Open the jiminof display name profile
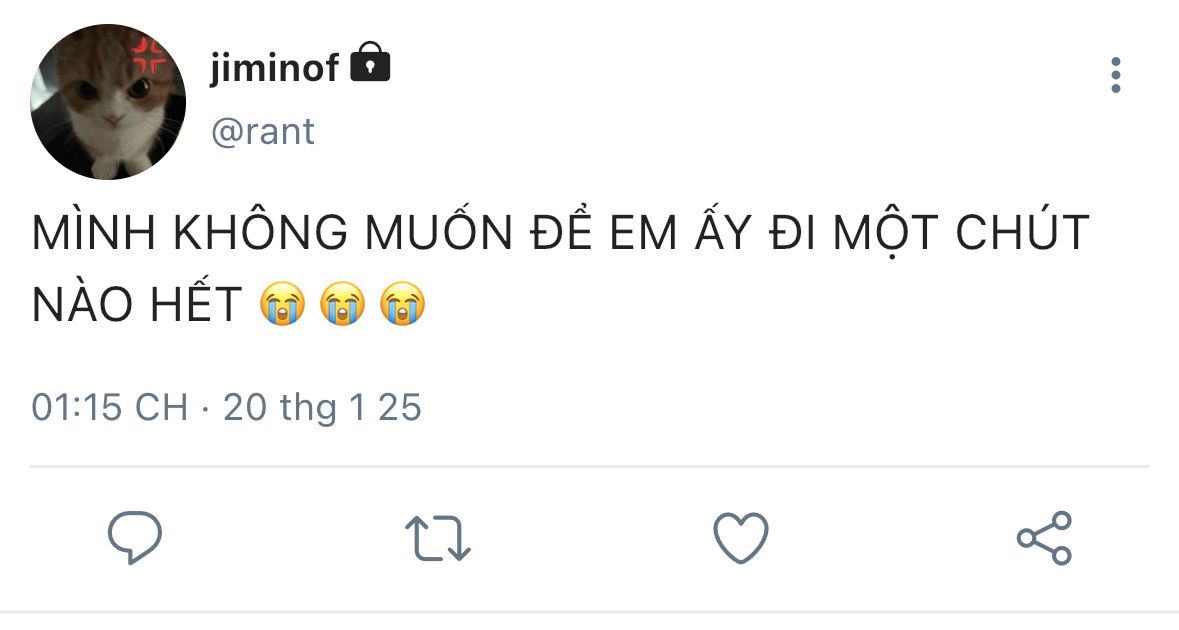The image size is (1179, 630). tap(274, 68)
